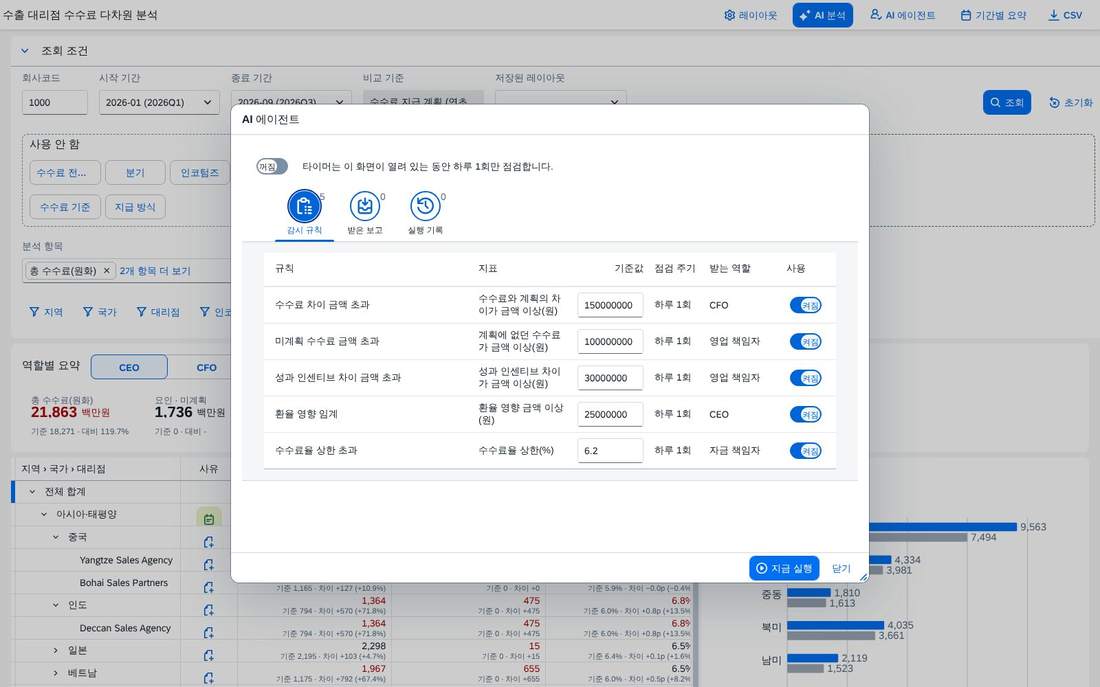Screen dimensions: 1100x687
Task: Open AI 에이전트 from the top toolbar
Action: (x=902, y=15)
